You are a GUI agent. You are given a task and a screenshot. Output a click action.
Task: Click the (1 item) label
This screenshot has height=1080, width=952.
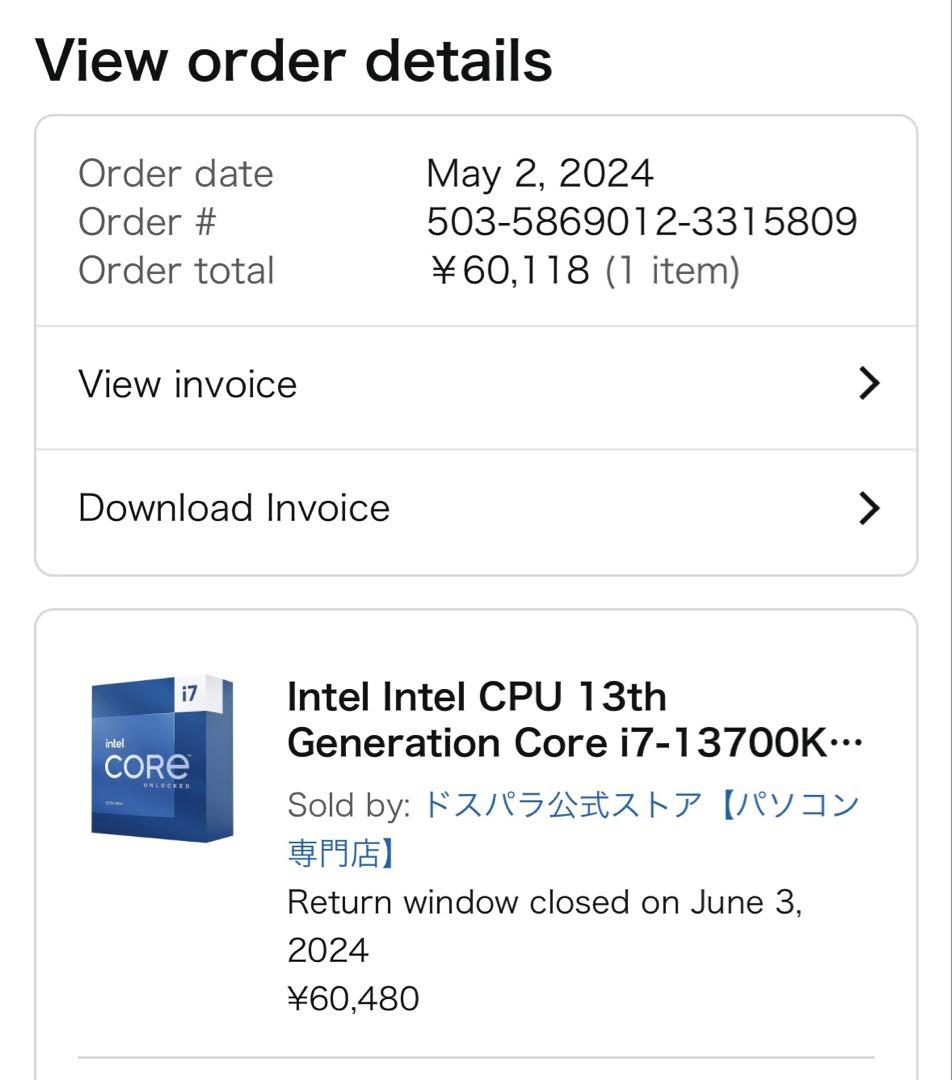click(680, 270)
